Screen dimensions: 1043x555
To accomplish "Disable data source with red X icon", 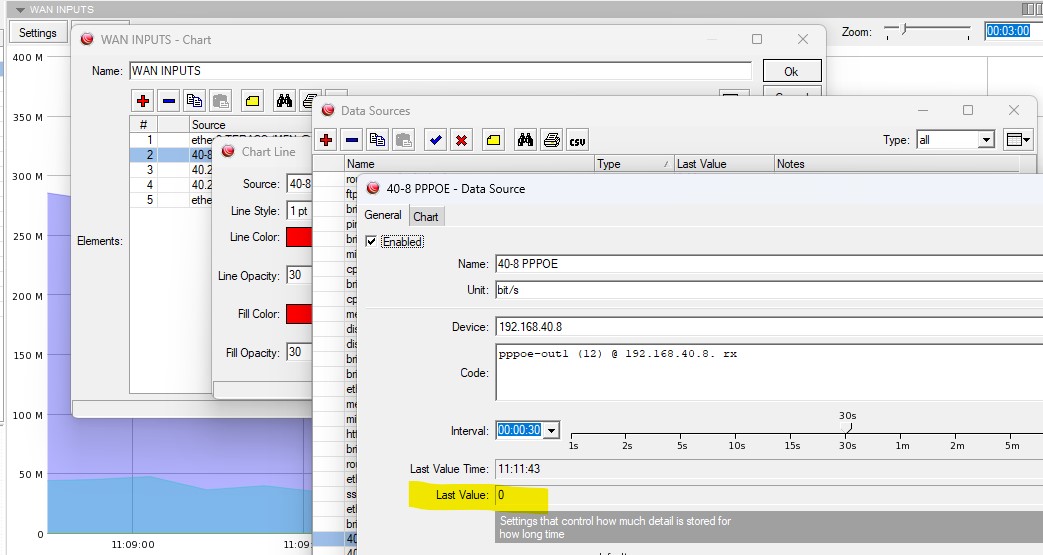I will point(461,140).
